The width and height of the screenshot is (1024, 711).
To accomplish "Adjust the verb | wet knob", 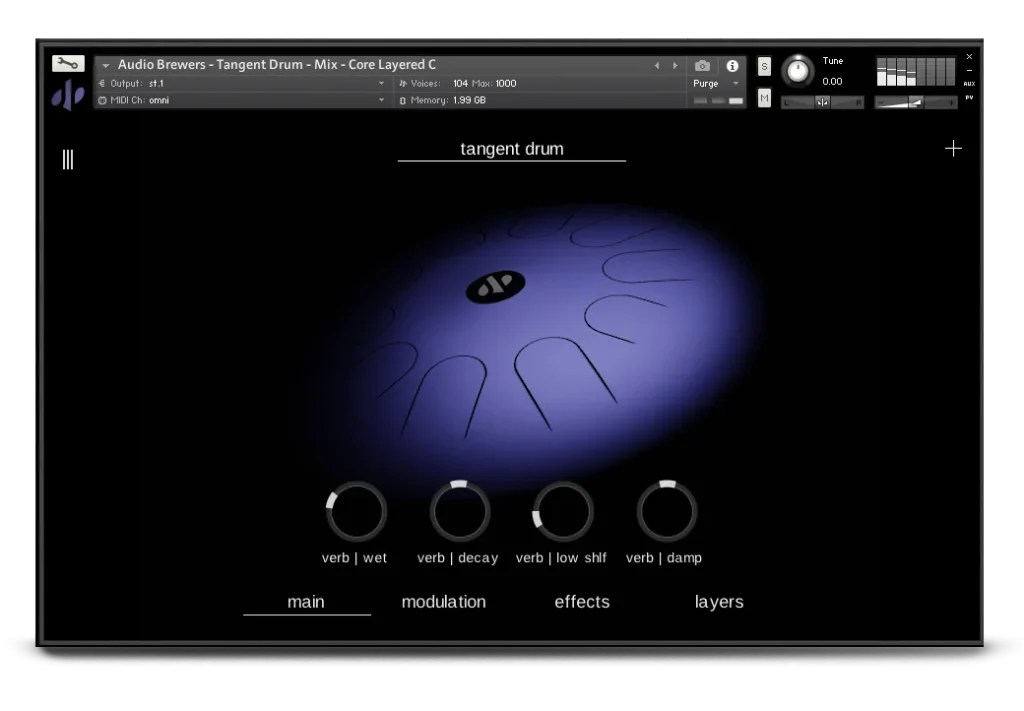I will (x=356, y=512).
